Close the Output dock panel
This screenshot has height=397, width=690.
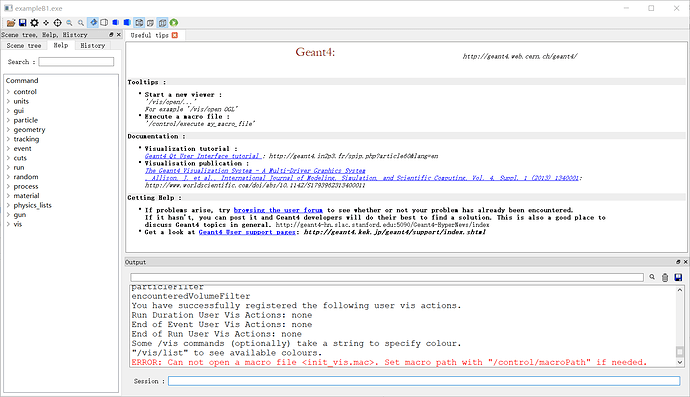point(685,262)
